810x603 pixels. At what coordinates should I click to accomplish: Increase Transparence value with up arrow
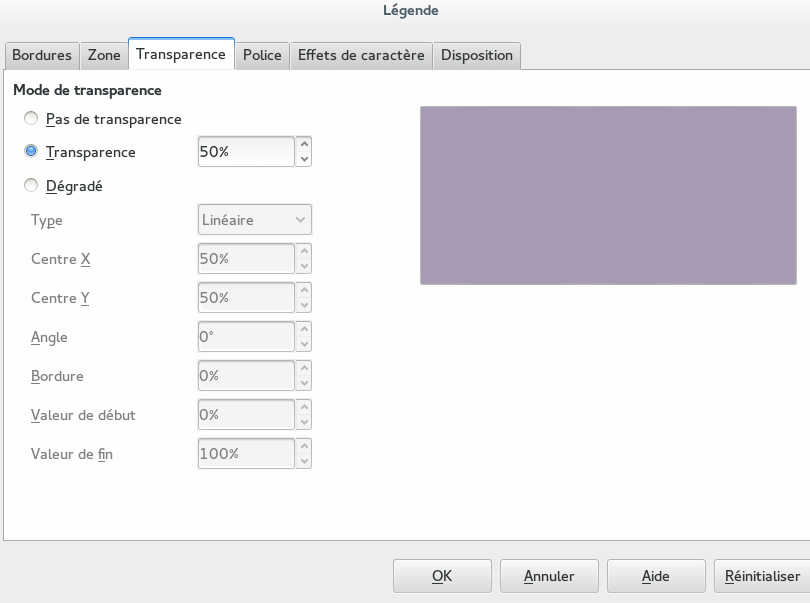305,144
